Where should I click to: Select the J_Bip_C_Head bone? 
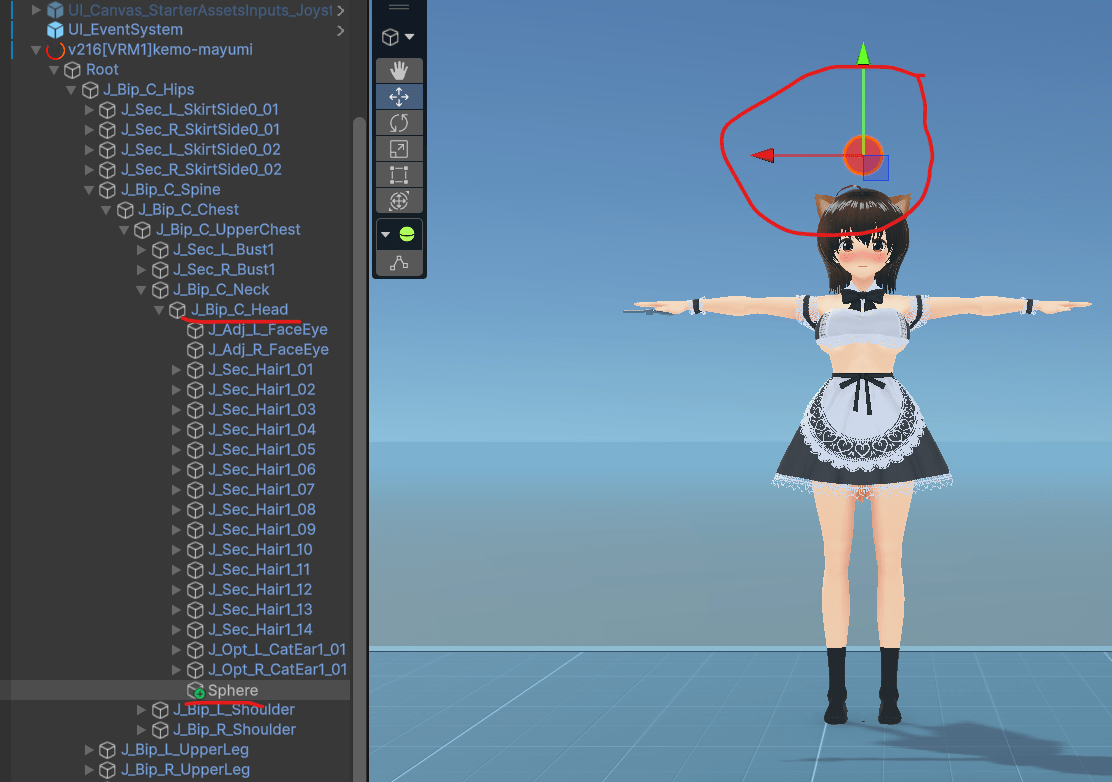click(x=240, y=309)
